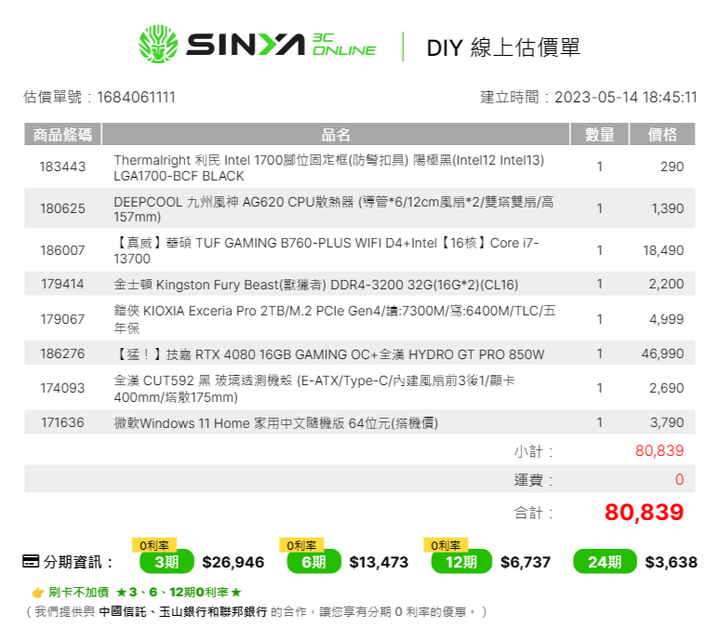The image size is (720, 641).
Task: Click the 數量 column header
Action: 599,135
